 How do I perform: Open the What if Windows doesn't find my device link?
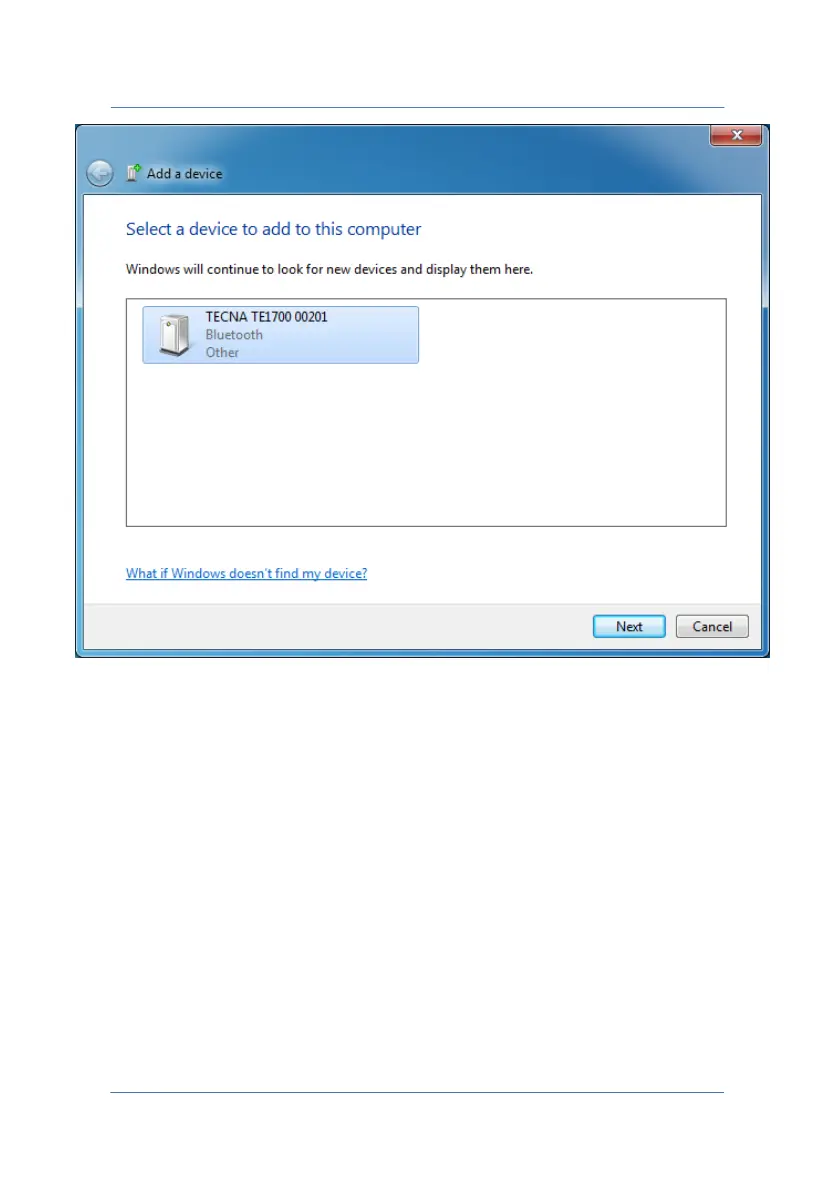246,573
